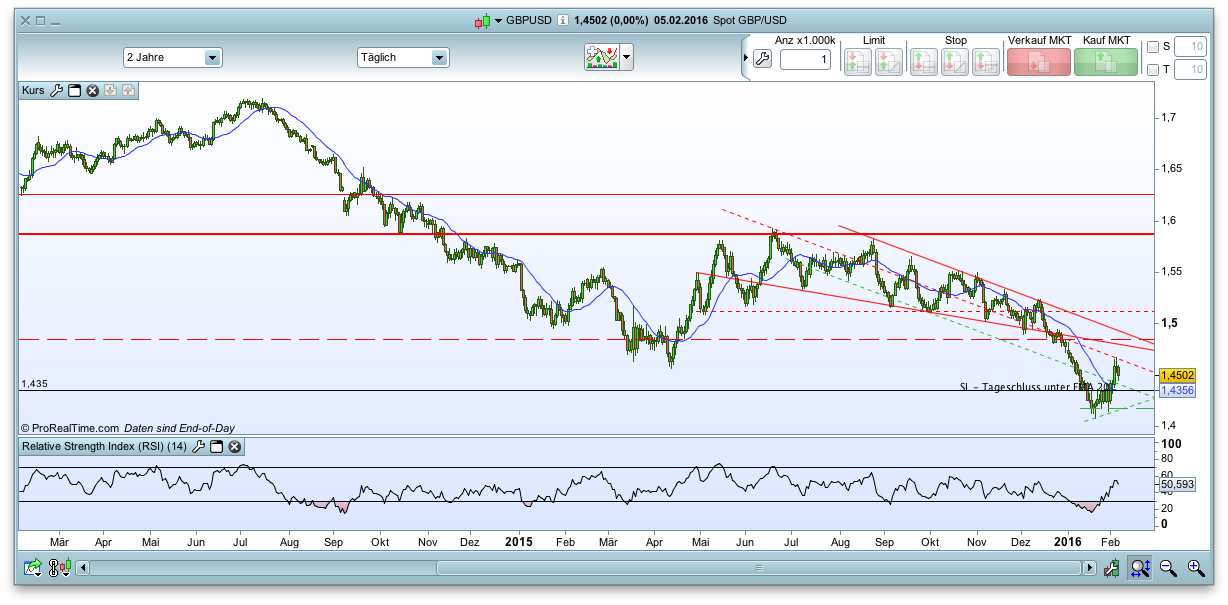The image size is (1228, 605).
Task: Click the zoom in magnifier icon
Action: 1195,568
